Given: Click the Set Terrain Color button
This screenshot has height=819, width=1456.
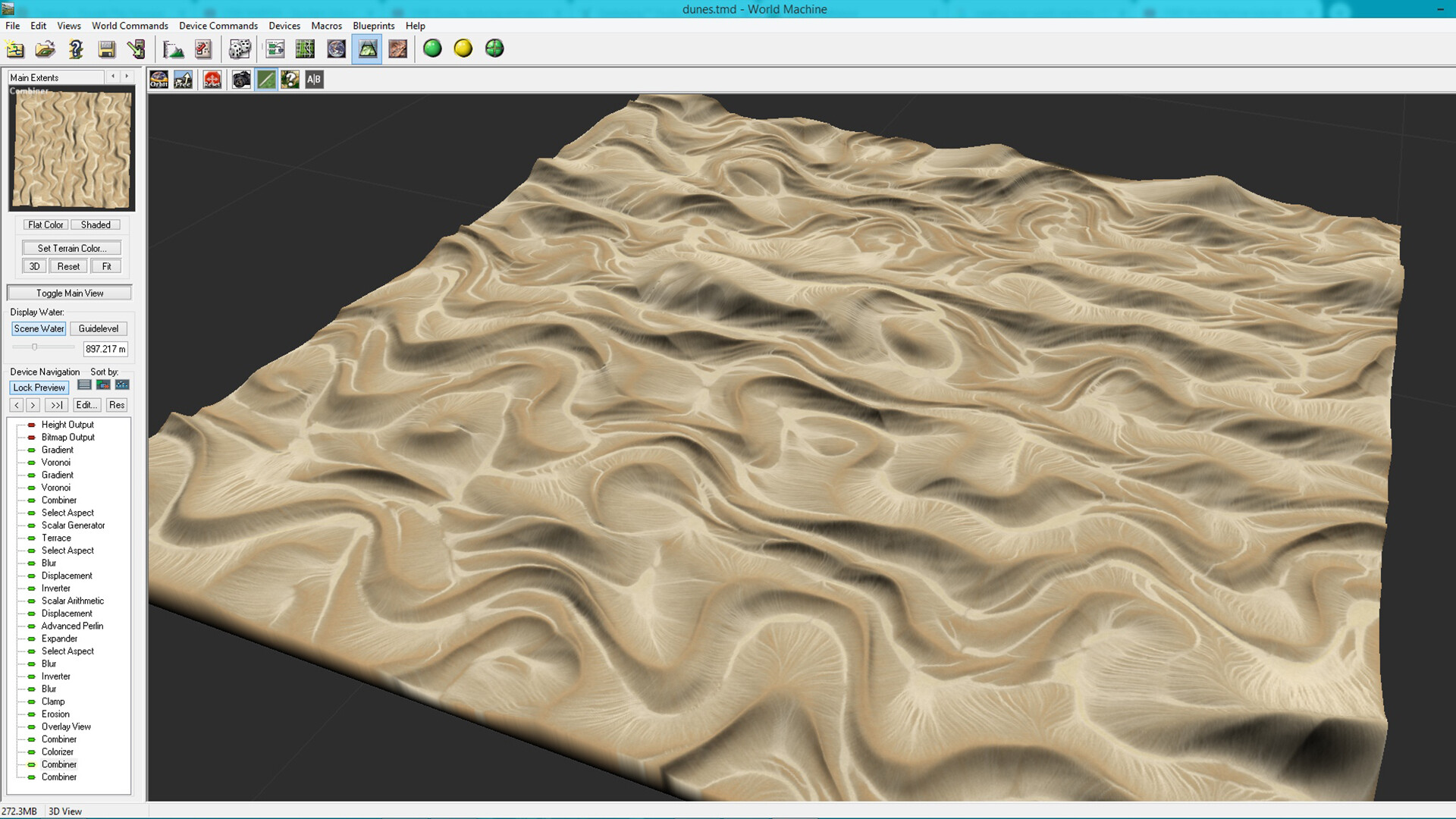Looking at the screenshot, I should [x=71, y=249].
